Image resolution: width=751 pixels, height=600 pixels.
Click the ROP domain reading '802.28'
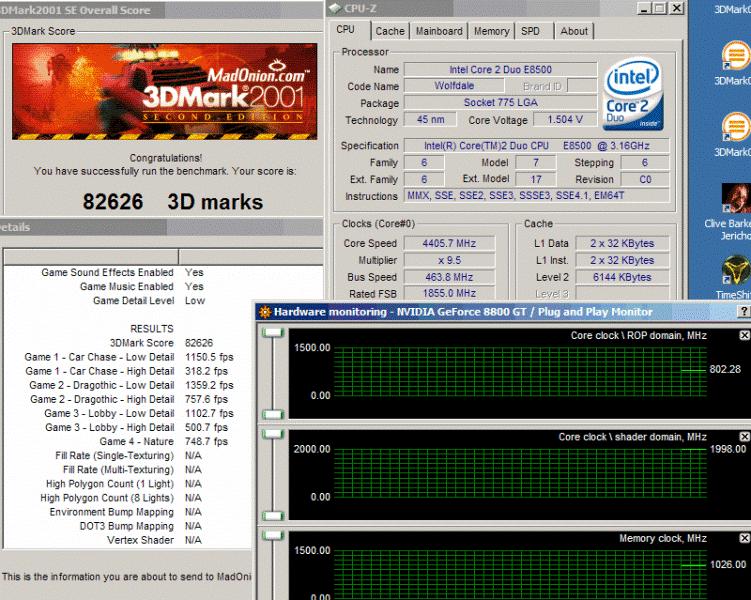pyautogui.click(x=725, y=369)
